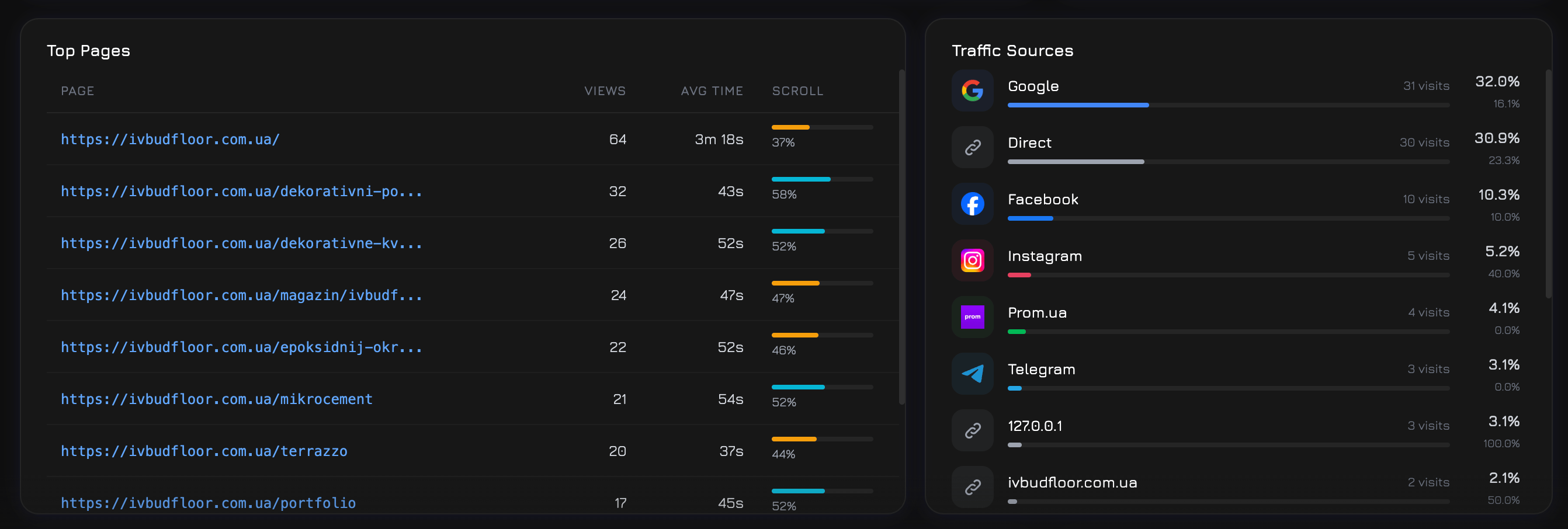Click the Google traffic share bar

[1229, 105]
